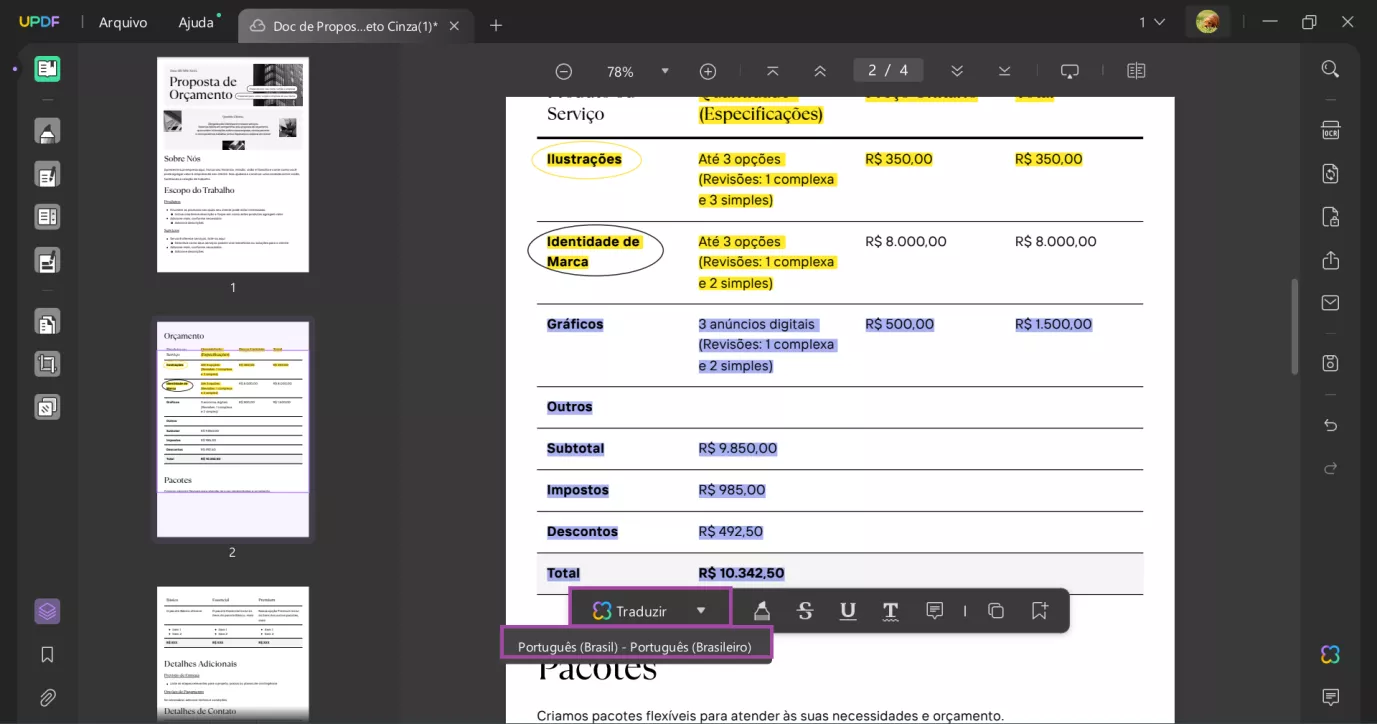Underline the selected text

pos(848,611)
